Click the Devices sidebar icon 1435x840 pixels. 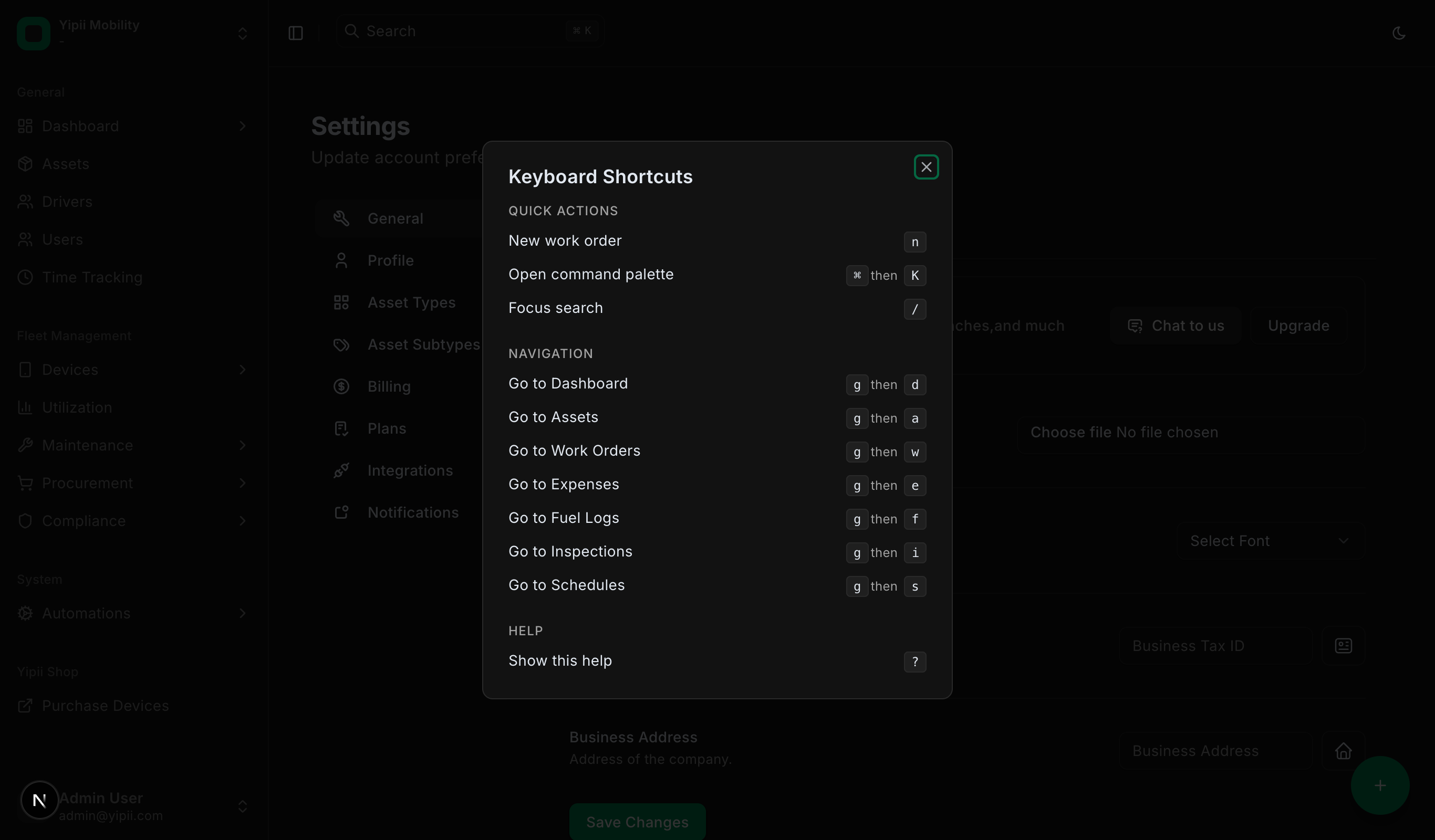tap(25, 370)
